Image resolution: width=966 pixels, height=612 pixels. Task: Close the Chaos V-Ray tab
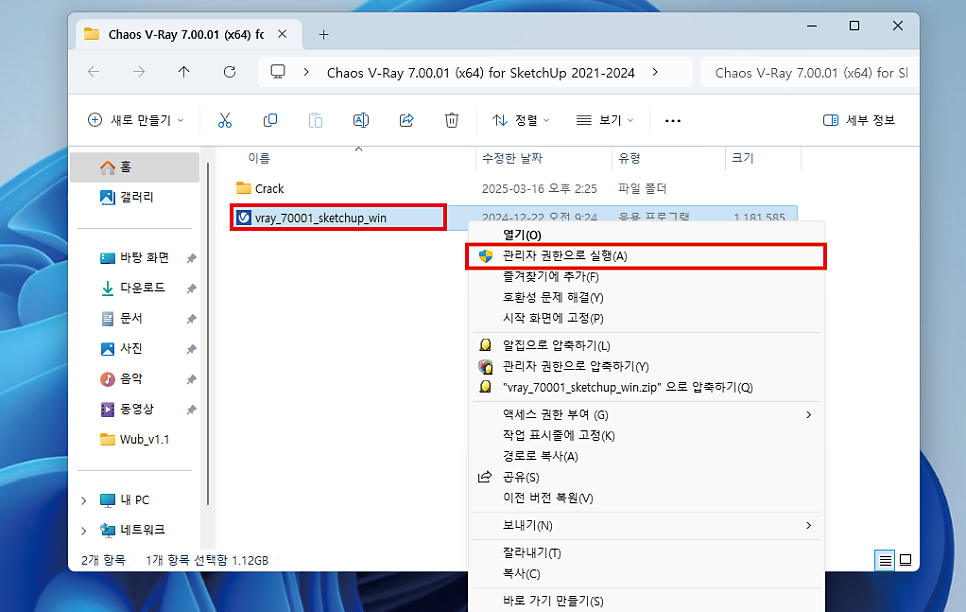(x=282, y=35)
